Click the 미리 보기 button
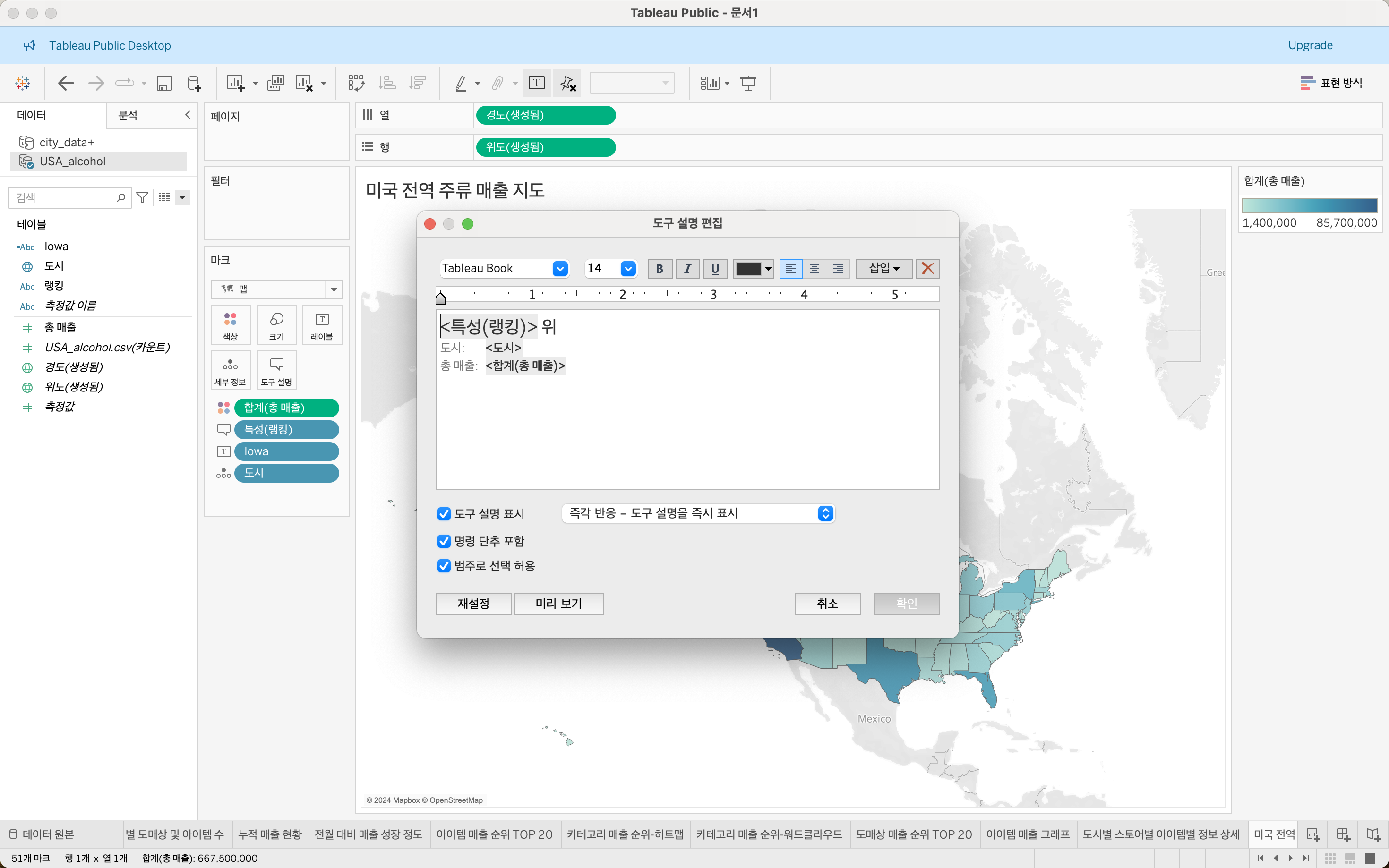Image resolution: width=1389 pixels, height=868 pixels. click(x=558, y=604)
